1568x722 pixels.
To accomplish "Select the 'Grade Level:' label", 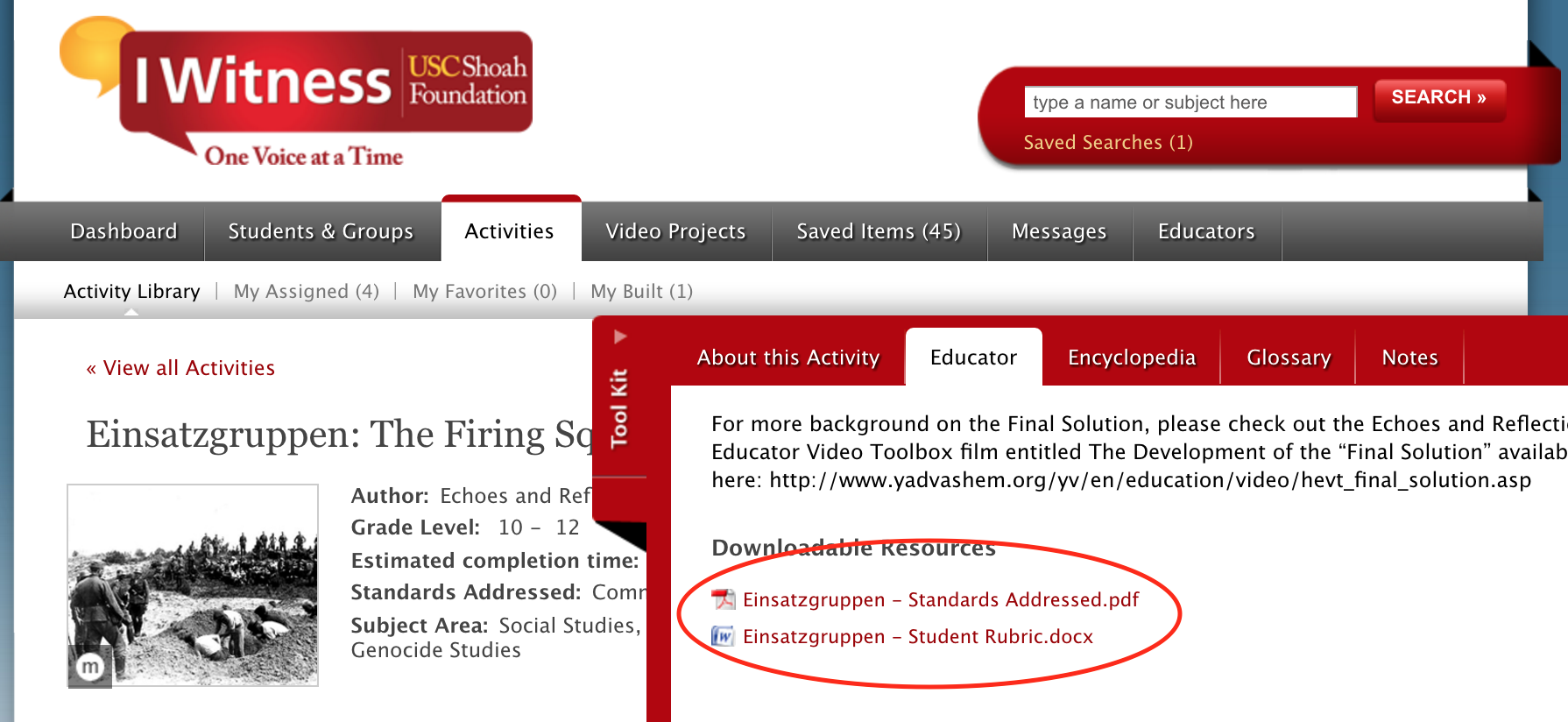I will click(415, 527).
